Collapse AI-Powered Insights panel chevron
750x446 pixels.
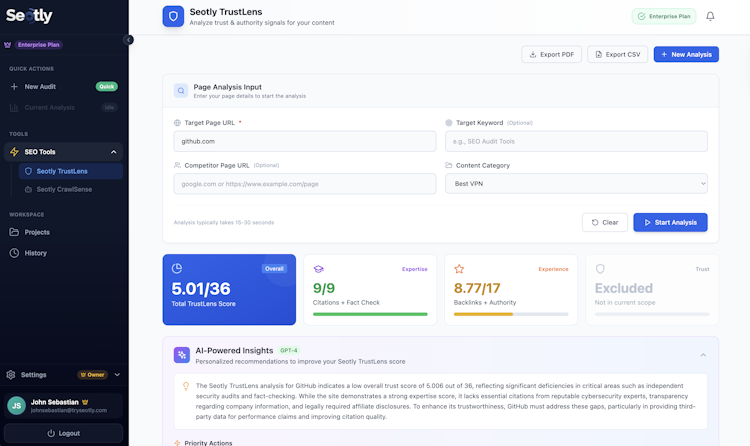pyautogui.click(x=703, y=355)
